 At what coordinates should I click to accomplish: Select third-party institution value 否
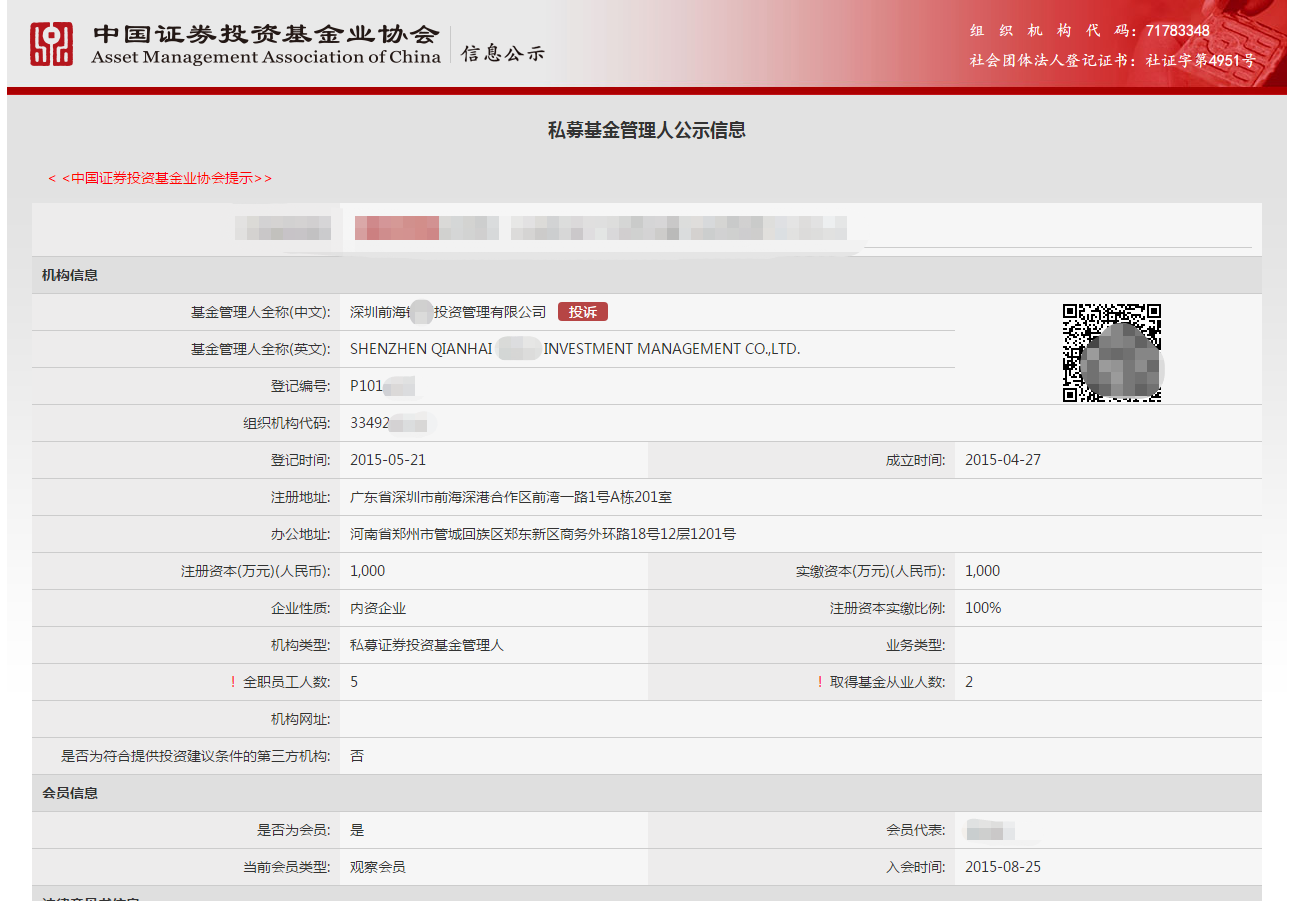(x=357, y=756)
